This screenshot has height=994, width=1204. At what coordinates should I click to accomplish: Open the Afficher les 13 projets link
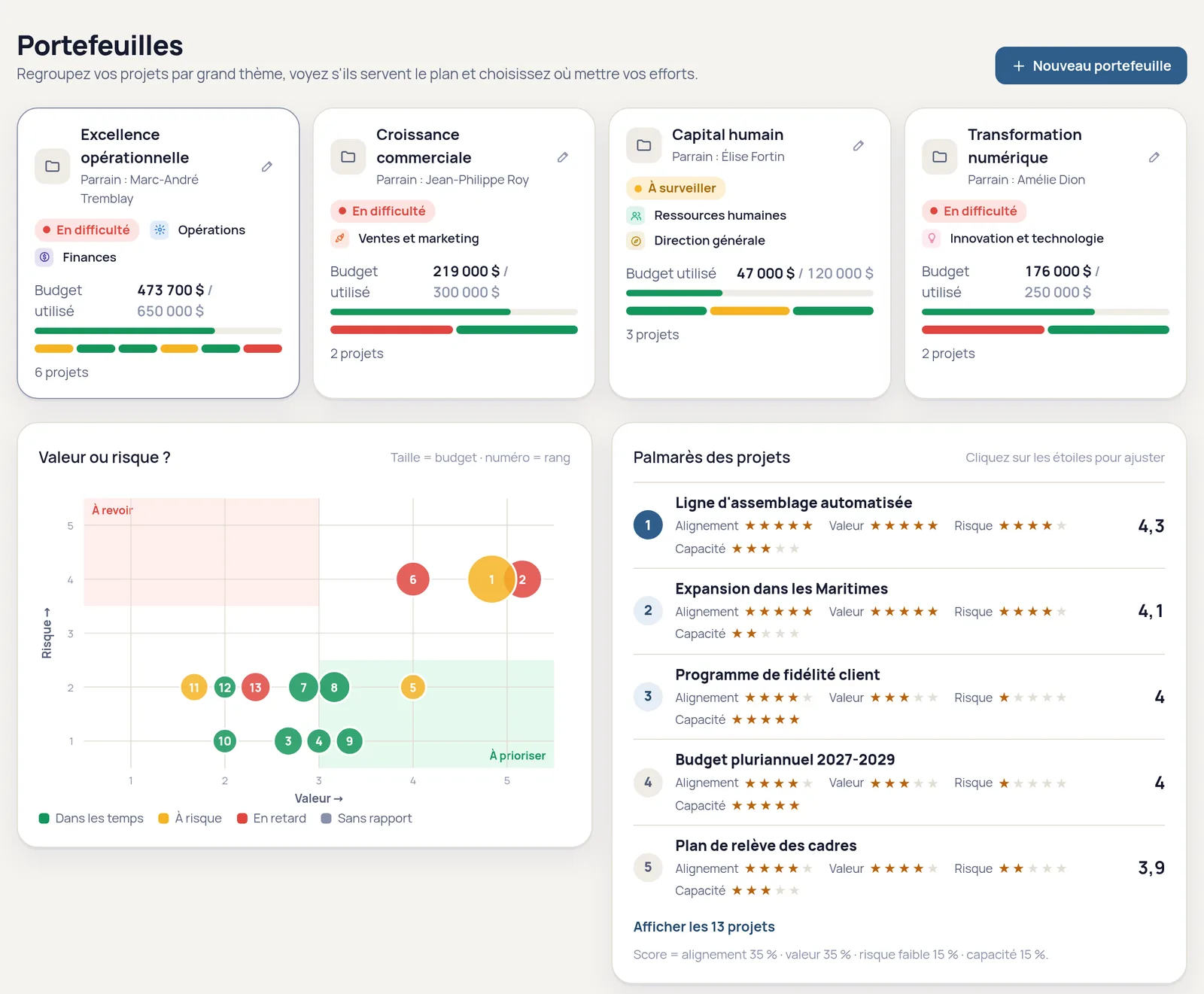coord(704,927)
